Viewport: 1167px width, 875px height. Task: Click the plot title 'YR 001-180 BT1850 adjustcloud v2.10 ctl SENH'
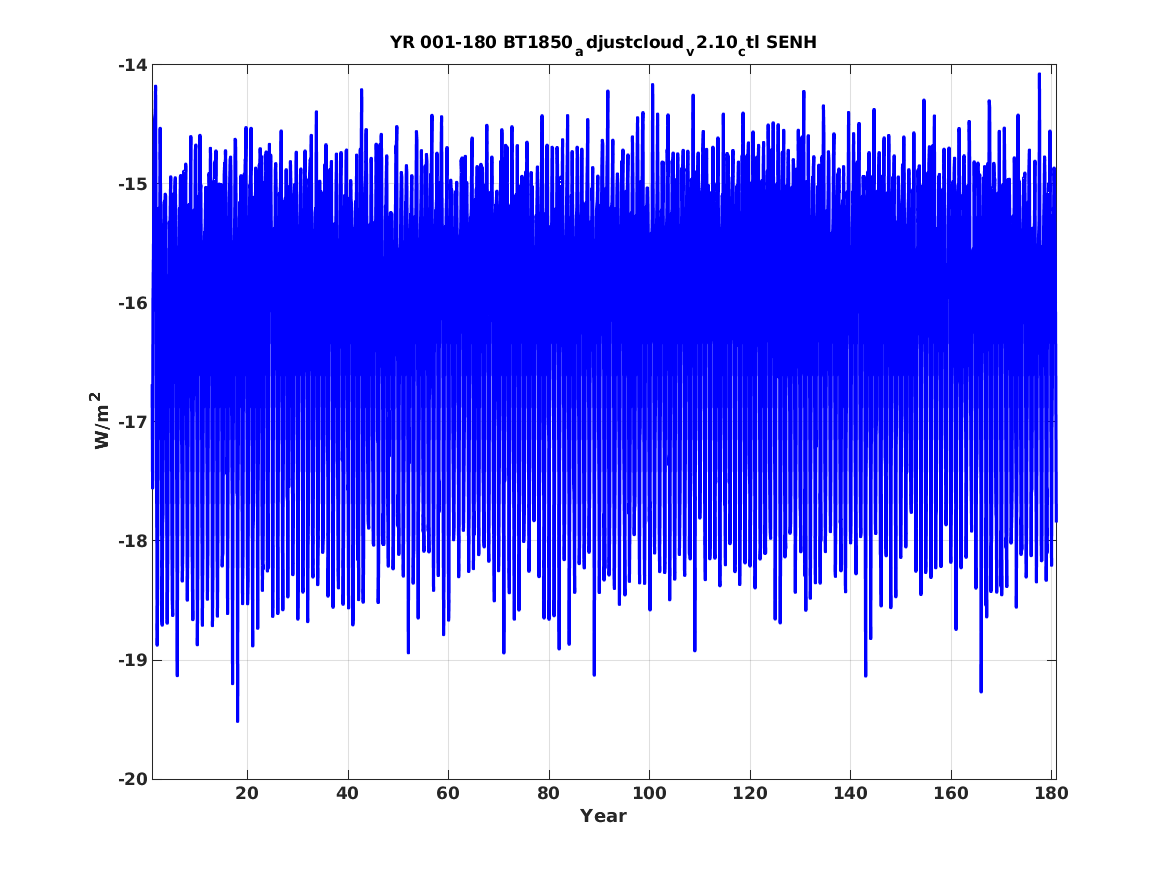(x=604, y=43)
